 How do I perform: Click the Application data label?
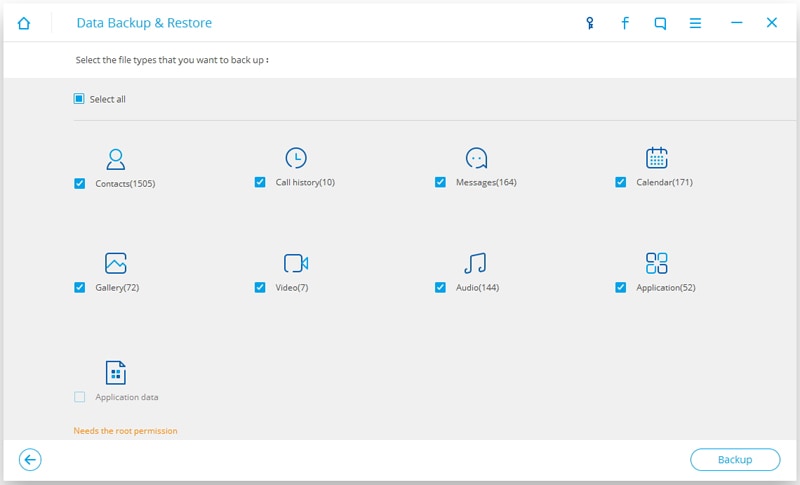click(127, 397)
